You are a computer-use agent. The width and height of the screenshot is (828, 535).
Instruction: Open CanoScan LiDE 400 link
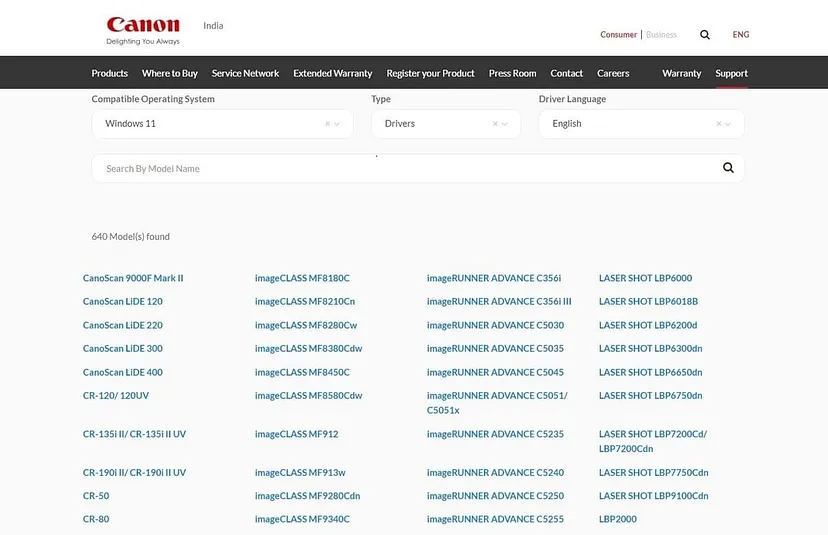(123, 372)
